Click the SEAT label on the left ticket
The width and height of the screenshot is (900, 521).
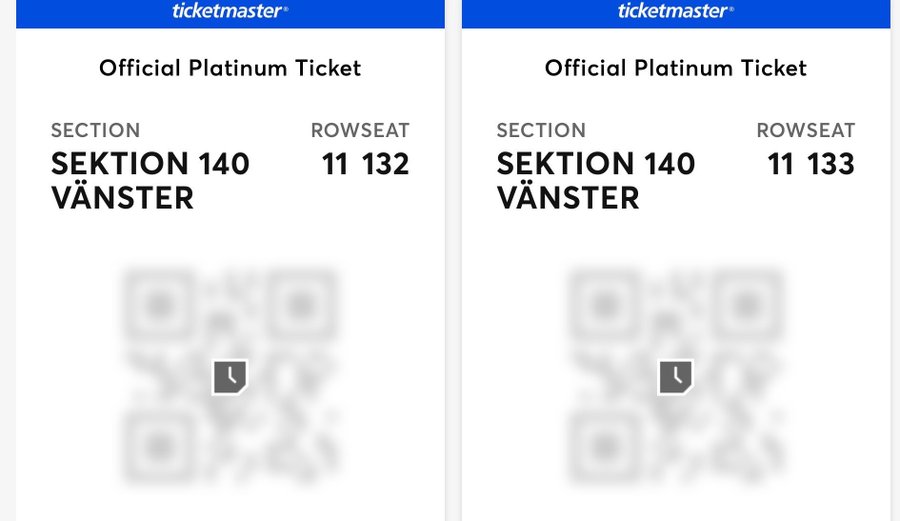pyautogui.click(x=384, y=130)
